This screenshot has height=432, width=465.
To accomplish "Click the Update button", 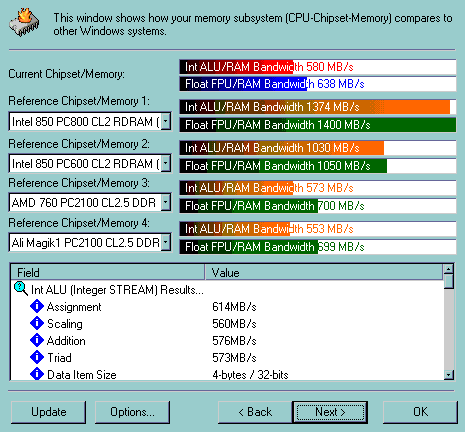I will 48,412.
